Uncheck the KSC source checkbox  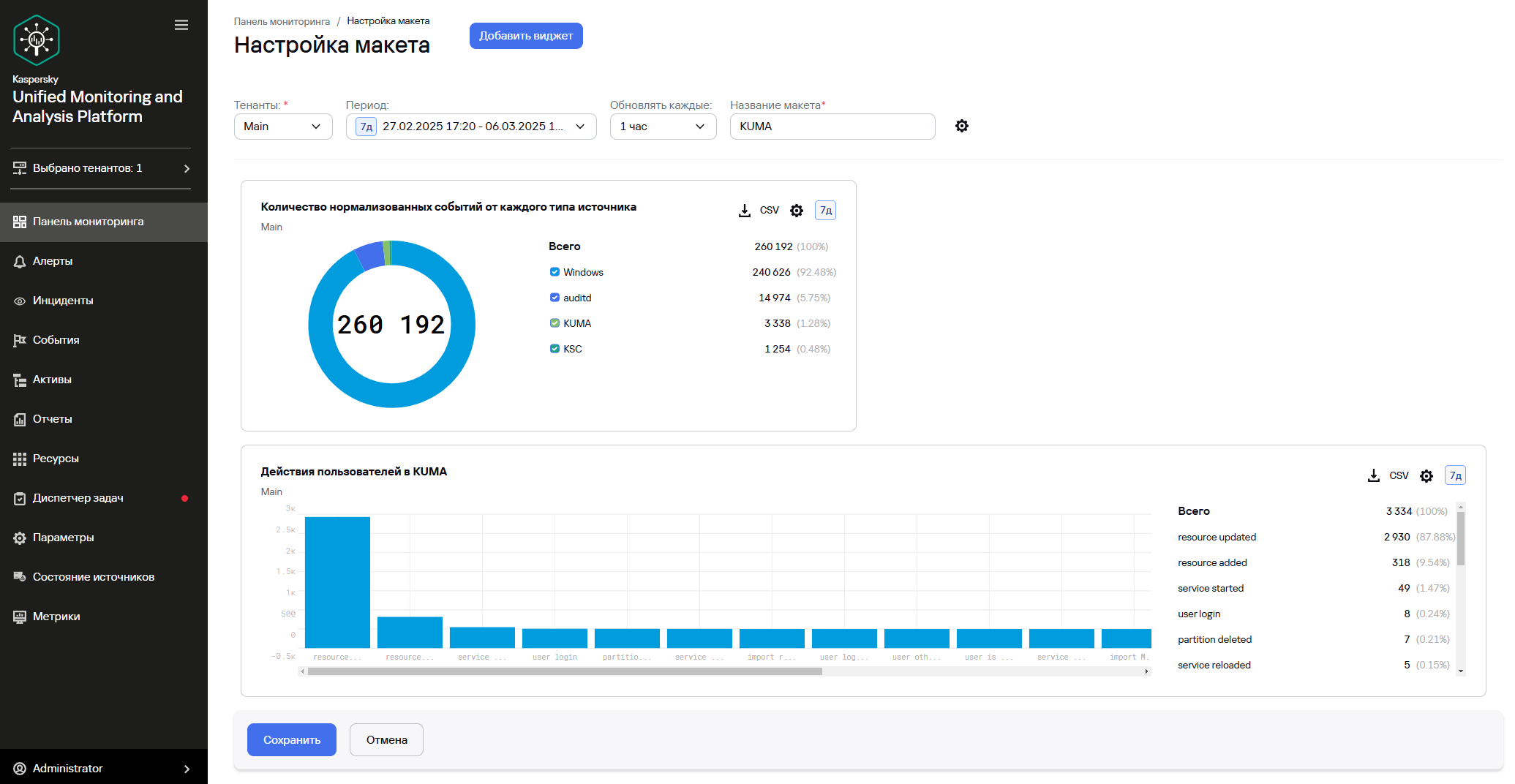555,349
